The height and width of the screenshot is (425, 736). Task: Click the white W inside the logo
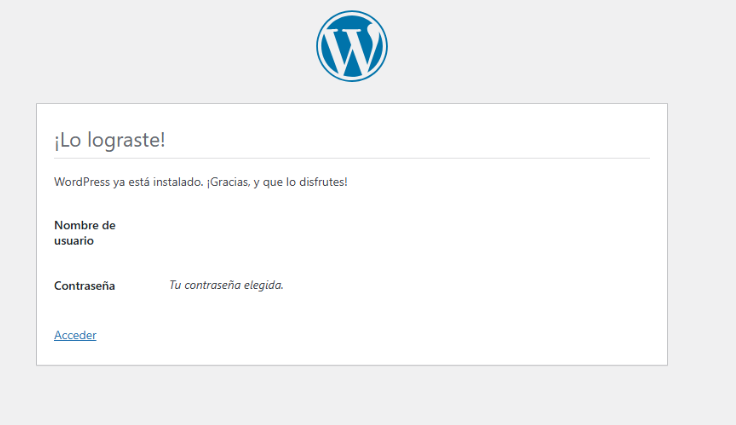[x=352, y=47]
